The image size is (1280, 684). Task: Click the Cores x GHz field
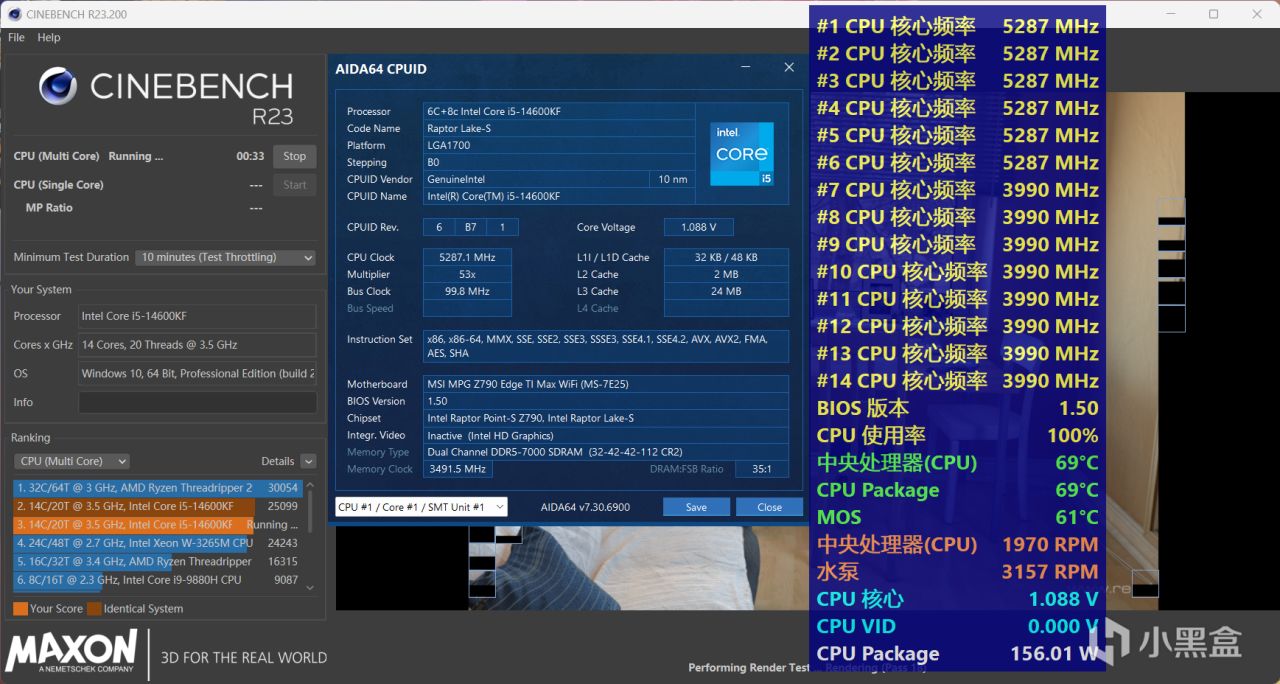tap(197, 345)
